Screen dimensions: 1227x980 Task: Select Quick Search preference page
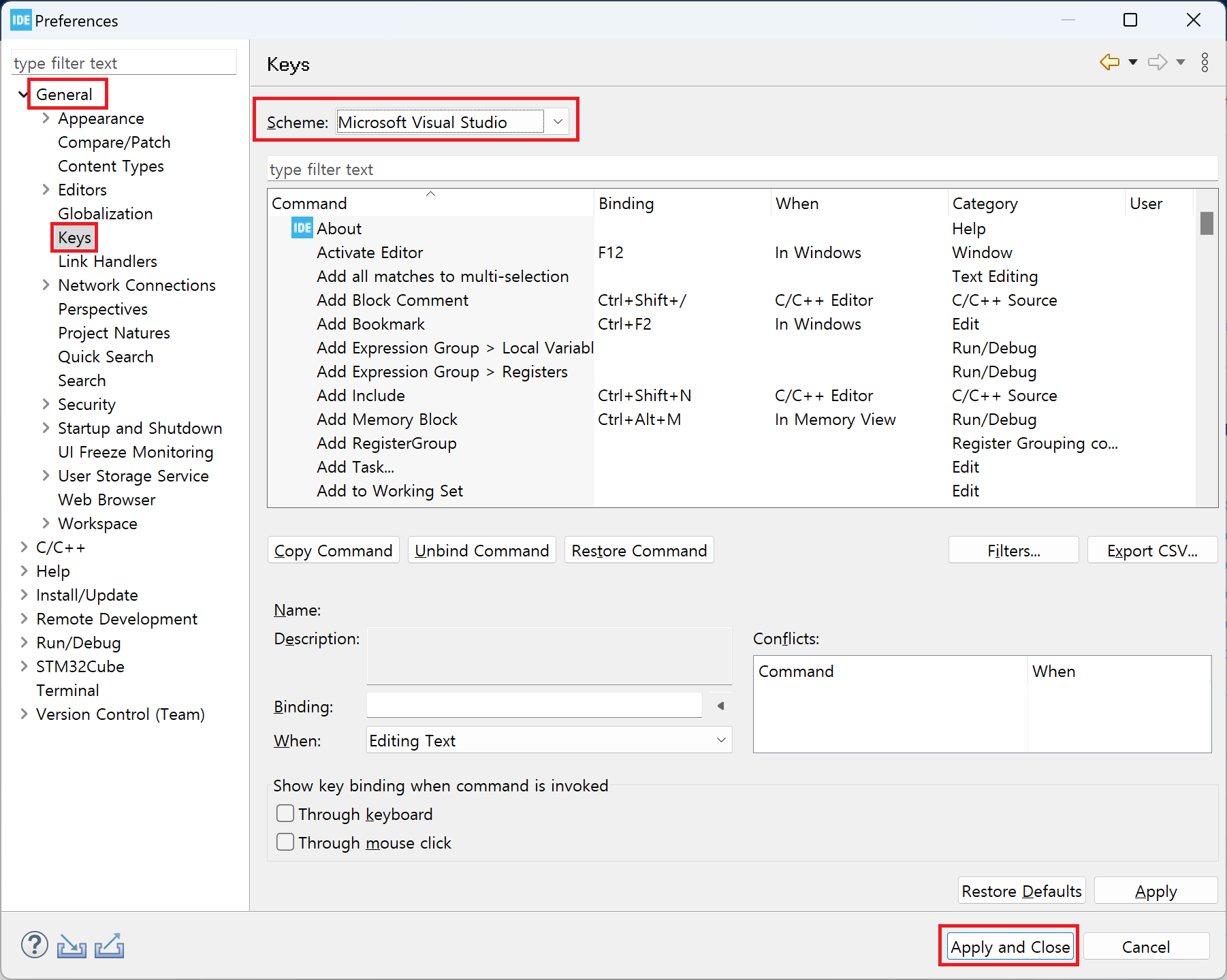(106, 357)
